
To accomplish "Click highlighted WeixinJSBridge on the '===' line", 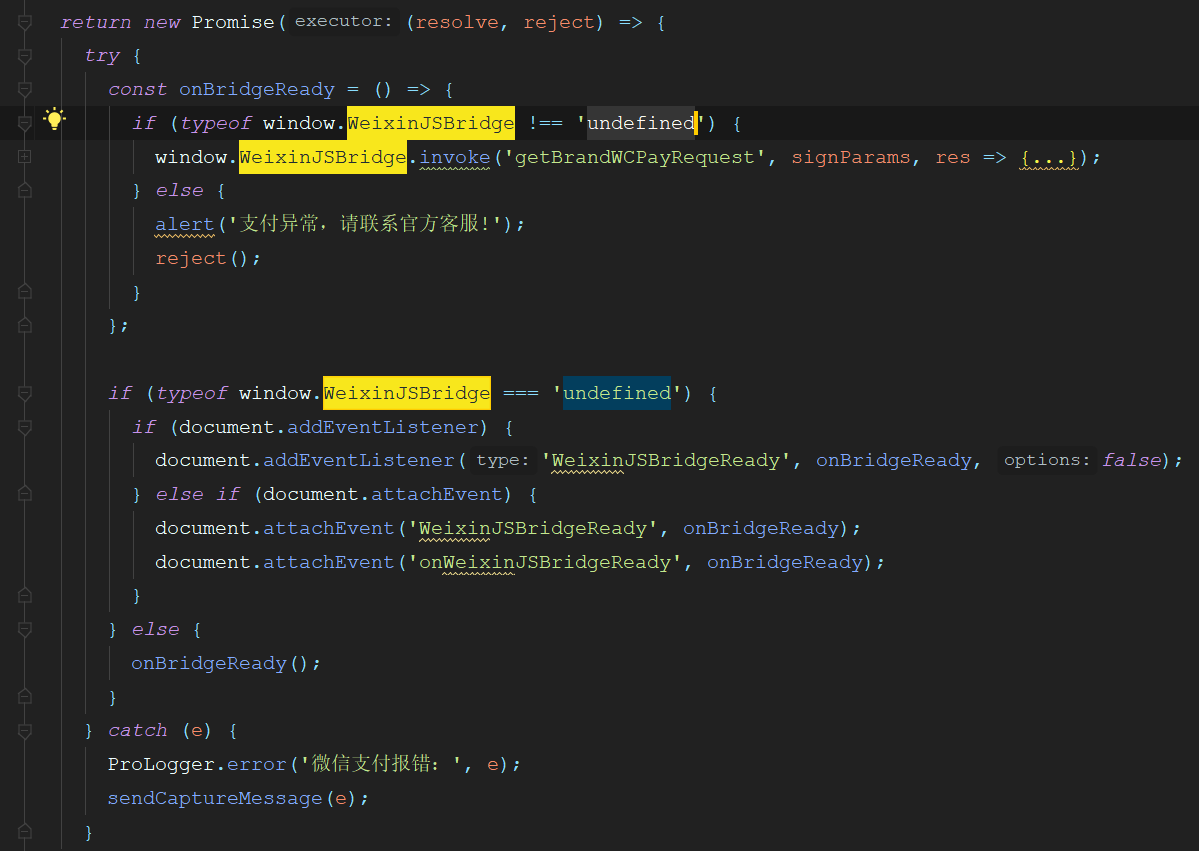I will pos(407,393).
